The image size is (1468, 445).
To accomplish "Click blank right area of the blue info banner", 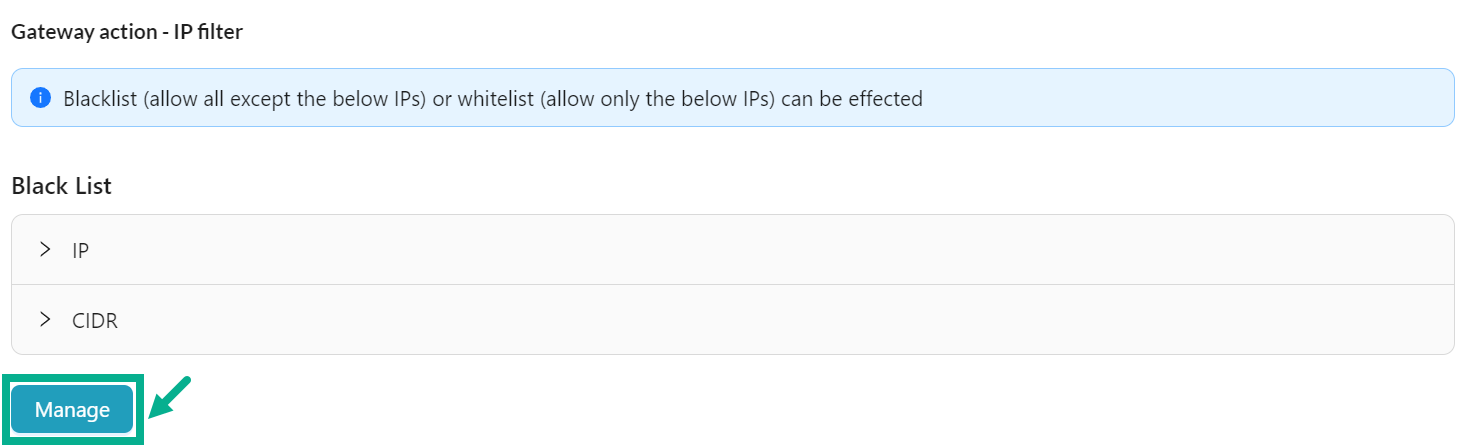I will [x=1200, y=98].
